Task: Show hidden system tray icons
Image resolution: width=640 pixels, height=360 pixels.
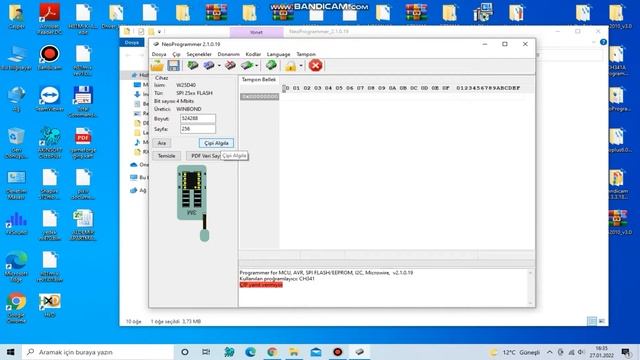Action: 550,352
